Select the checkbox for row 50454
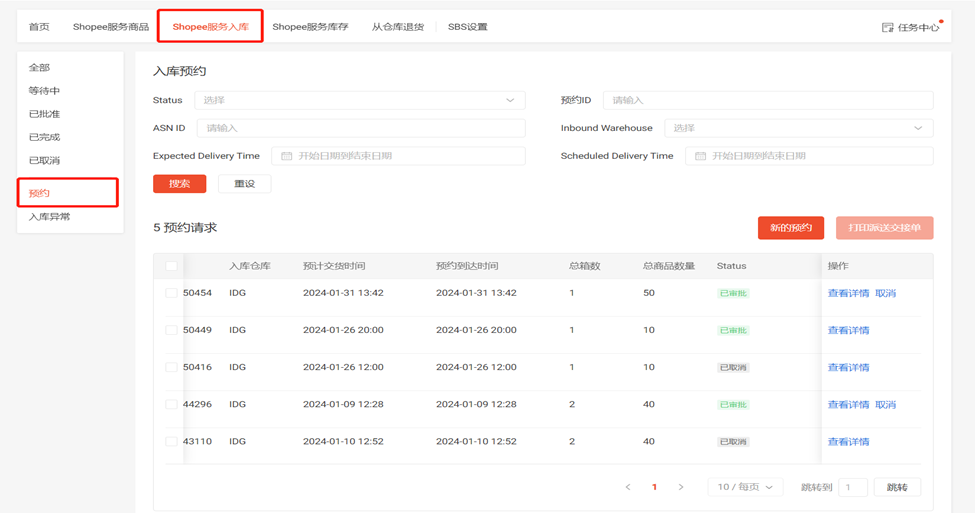The width and height of the screenshot is (975, 513). pyautogui.click(x=171, y=293)
